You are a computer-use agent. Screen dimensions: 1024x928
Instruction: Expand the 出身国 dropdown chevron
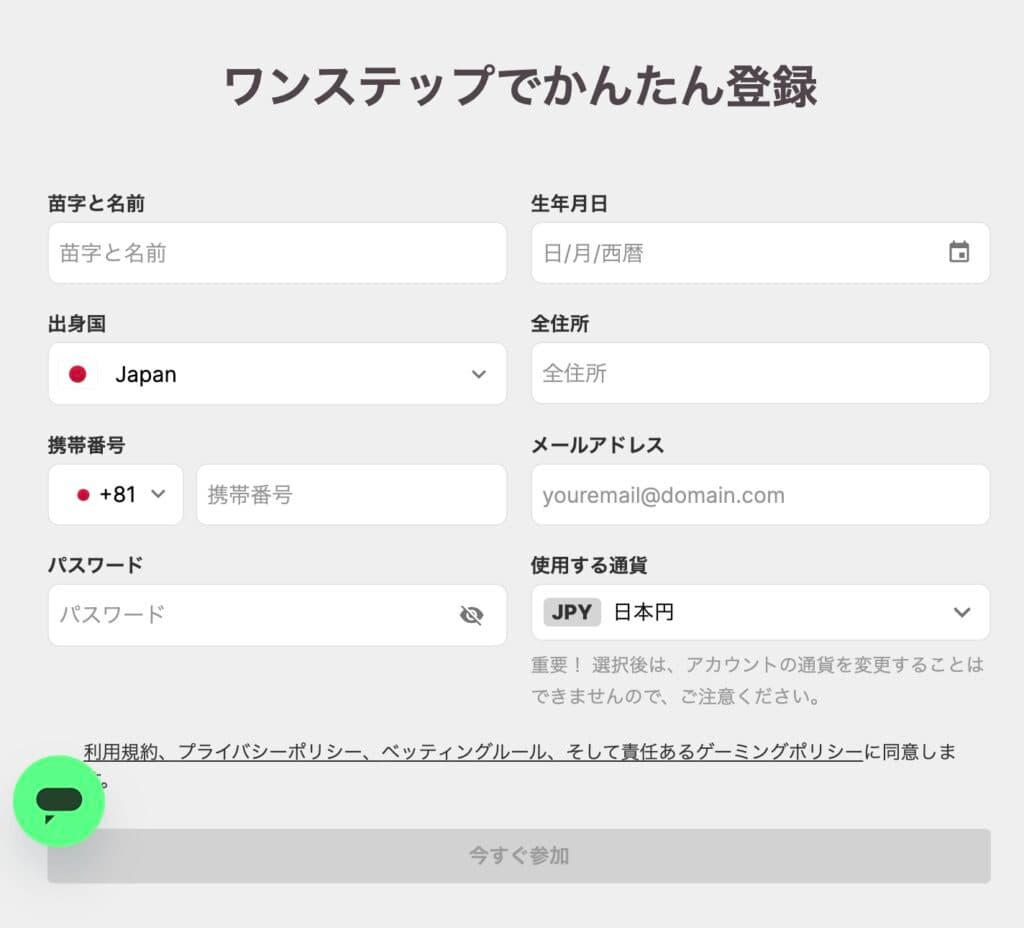click(479, 374)
